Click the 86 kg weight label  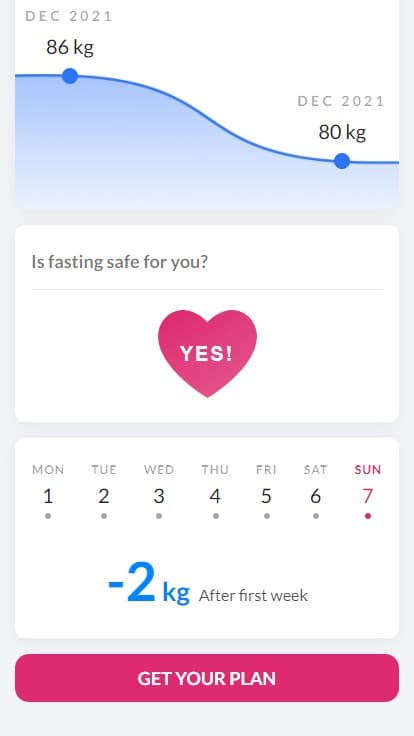click(70, 47)
